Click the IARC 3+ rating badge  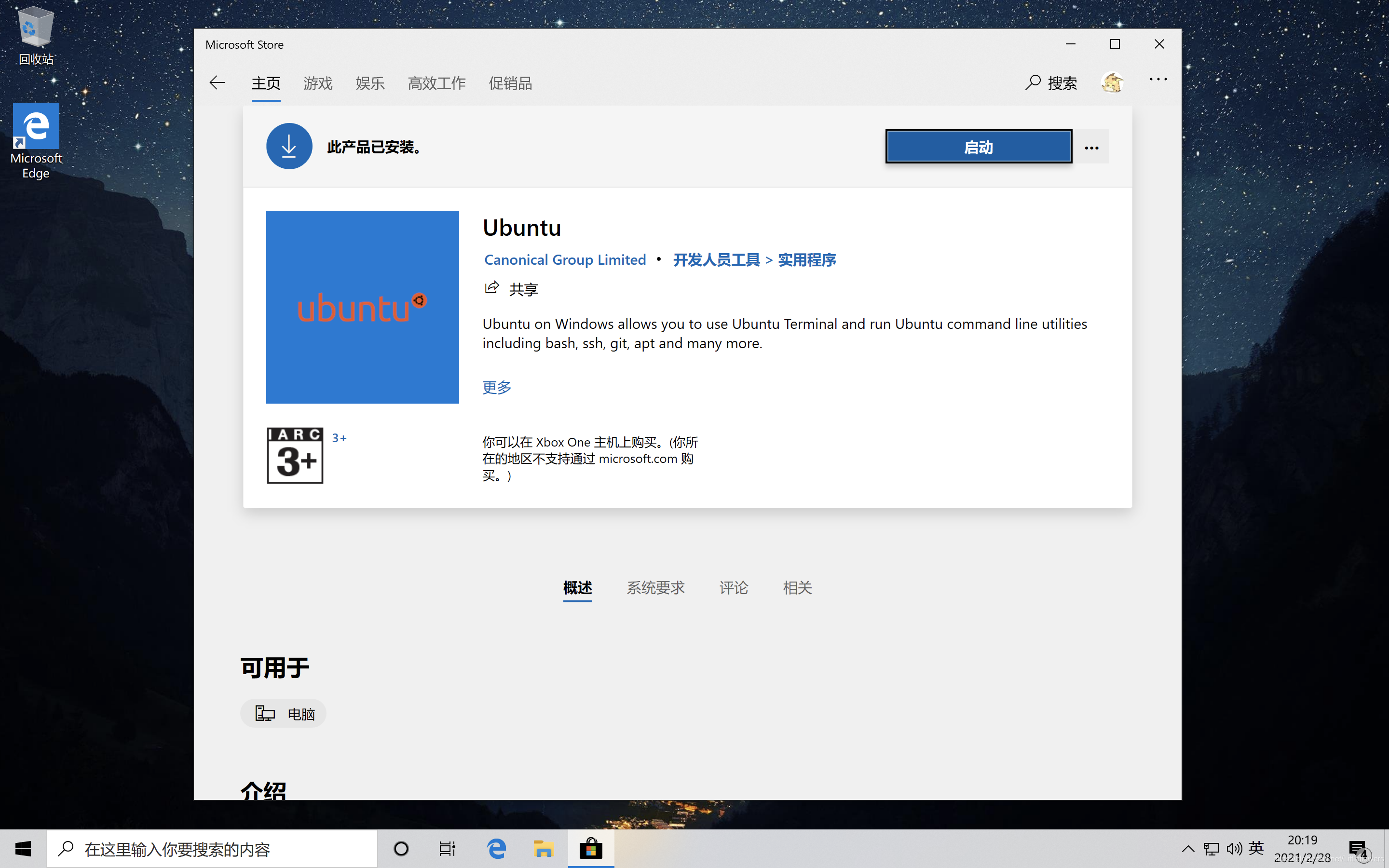coord(295,455)
